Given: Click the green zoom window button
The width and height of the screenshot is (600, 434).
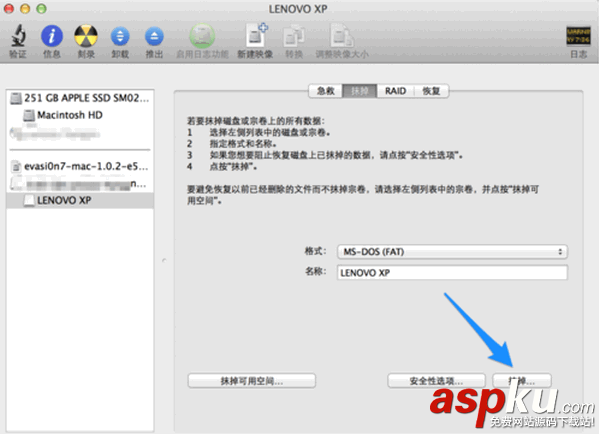Looking at the screenshot, I should [x=41, y=8].
